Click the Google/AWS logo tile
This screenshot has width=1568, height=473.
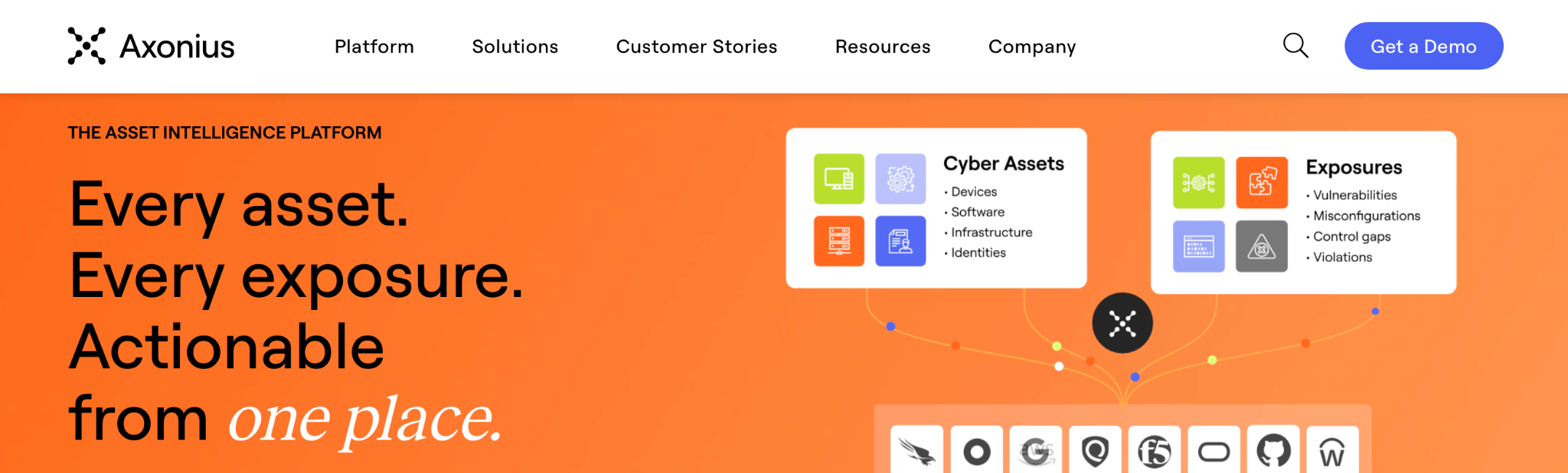1036,450
